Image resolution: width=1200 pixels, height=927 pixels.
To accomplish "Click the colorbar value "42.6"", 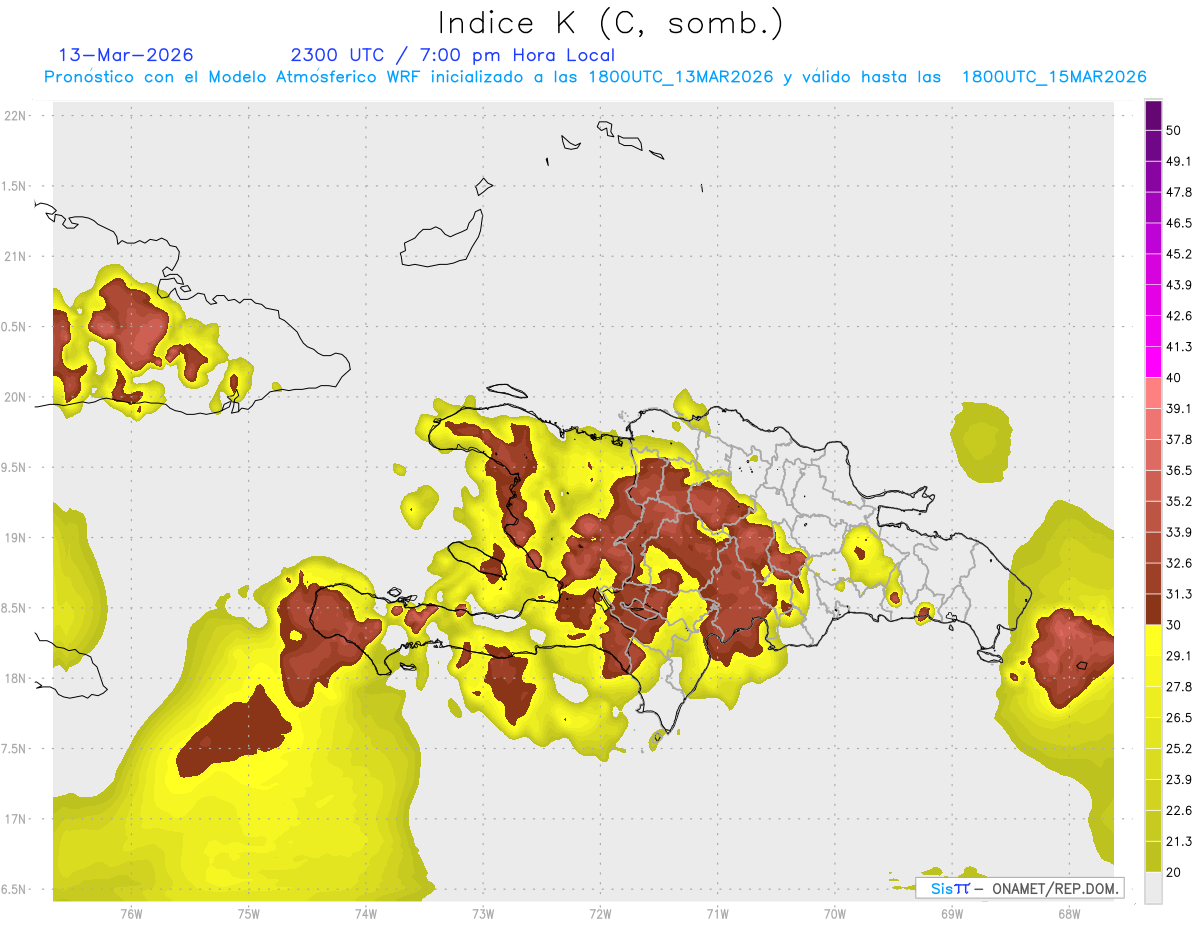I will click(x=1179, y=316).
